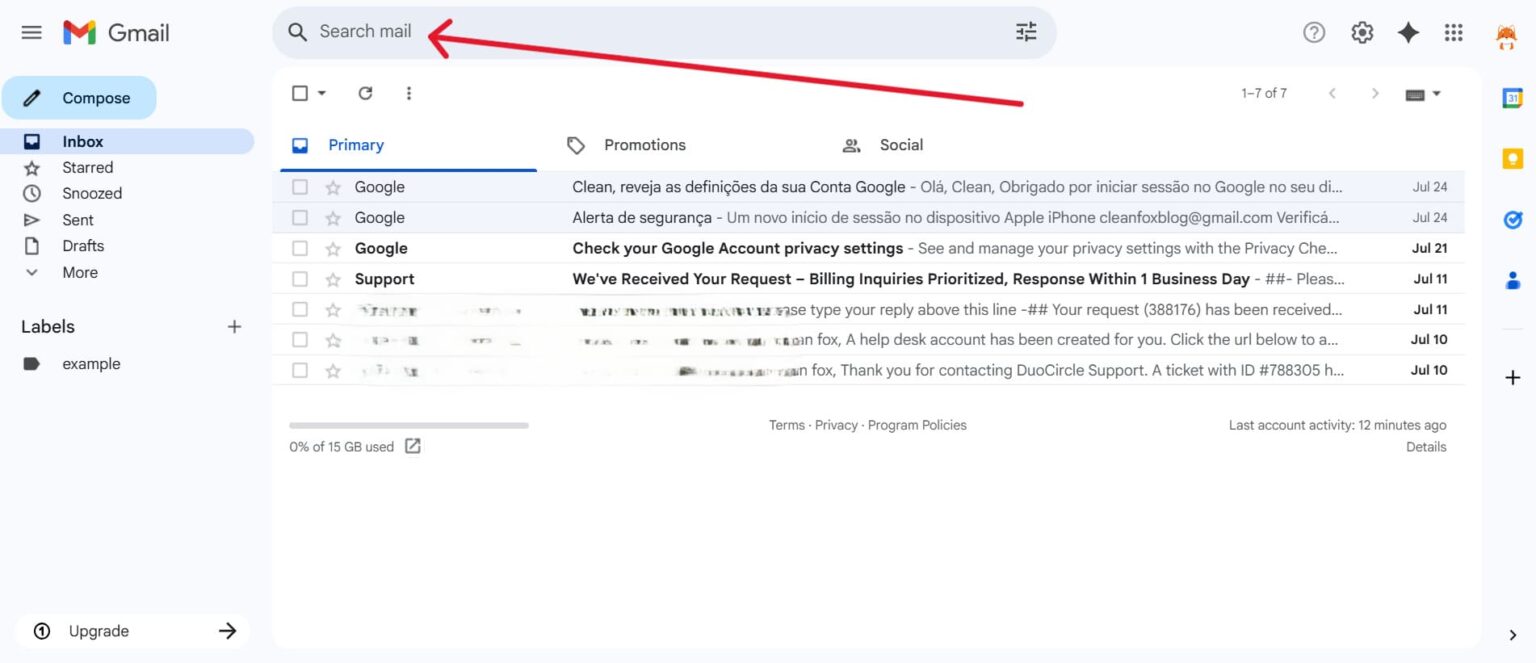Click the storage usage bar
The image size is (1536, 663).
pyautogui.click(x=410, y=425)
